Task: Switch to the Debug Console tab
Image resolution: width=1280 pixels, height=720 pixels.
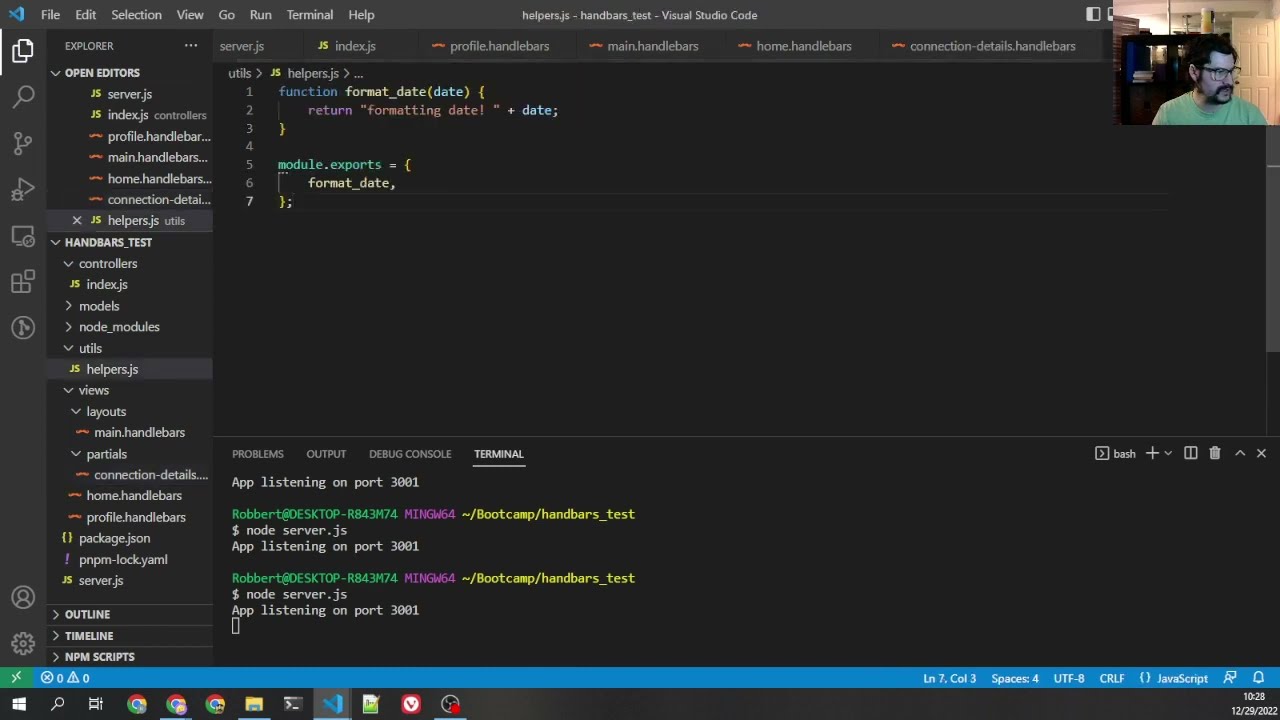Action: click(410, 454)
